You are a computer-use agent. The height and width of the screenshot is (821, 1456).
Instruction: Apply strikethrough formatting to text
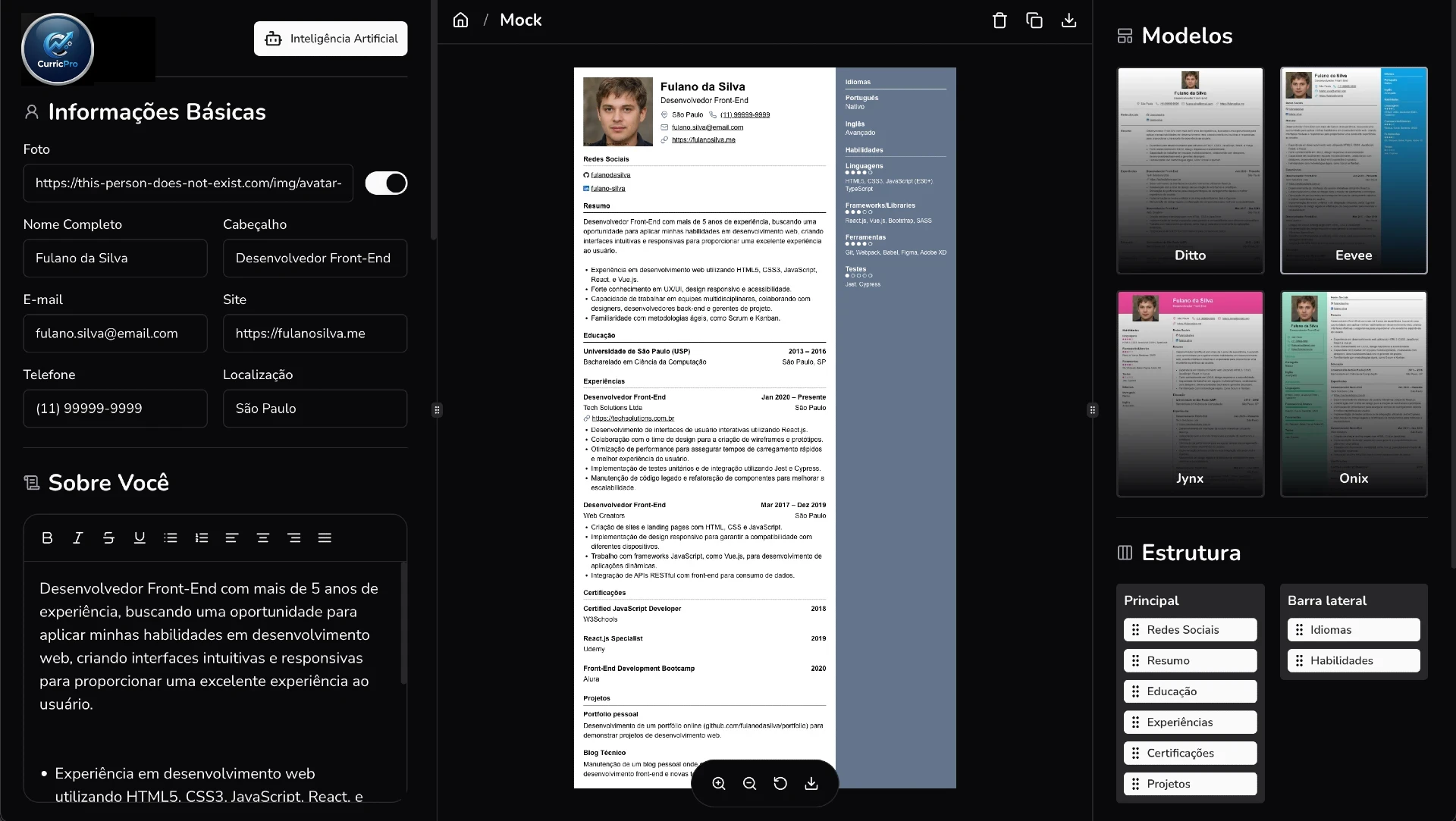(108, 537)
